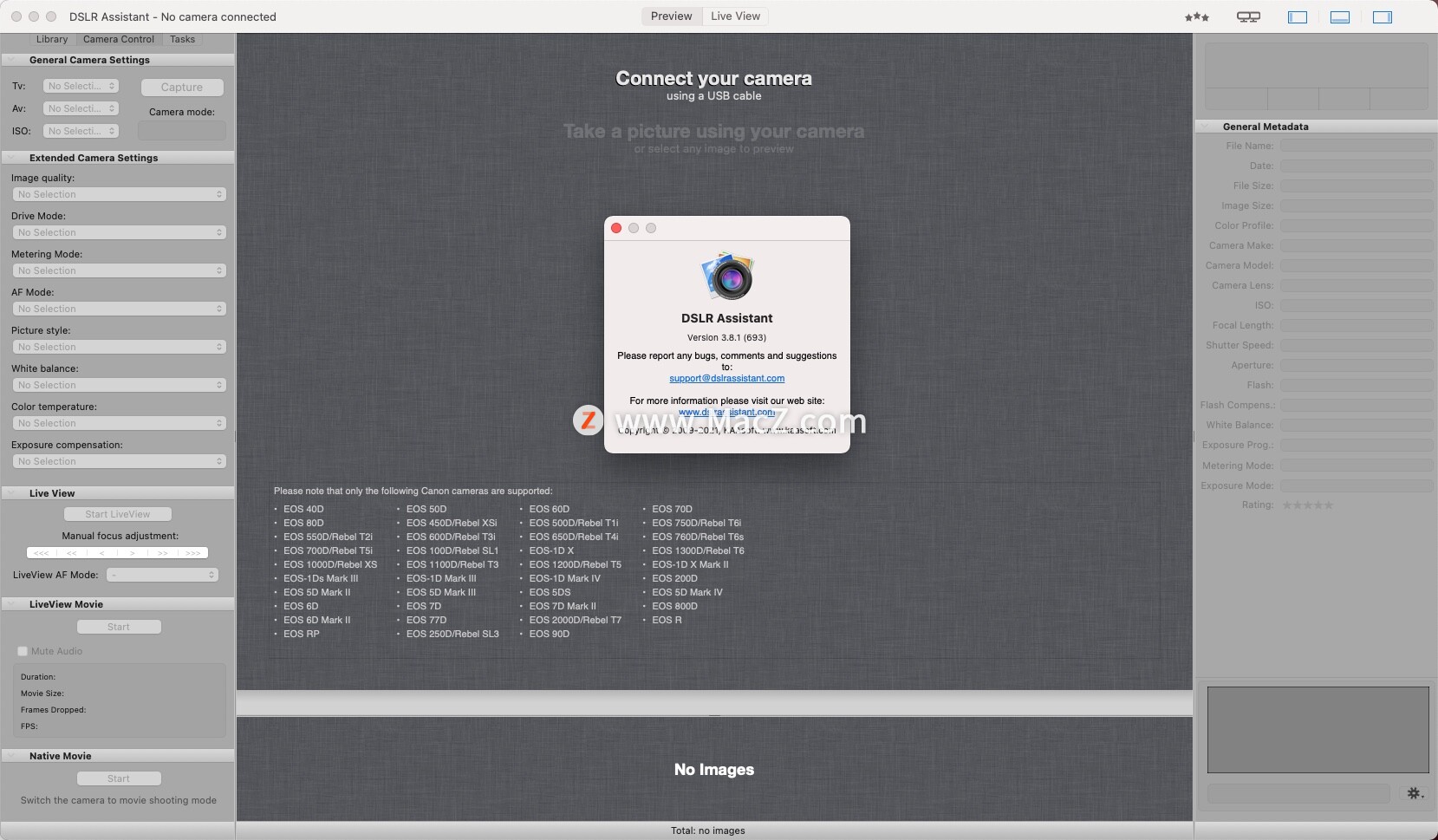Click the 'EOS RP' list entry
The height and width of the screenshot is (840, 1438).
(x=302, y=634)
